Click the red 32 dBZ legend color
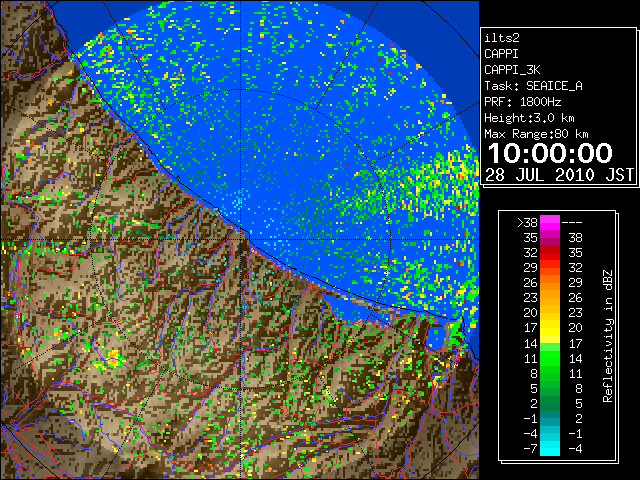 550,253
